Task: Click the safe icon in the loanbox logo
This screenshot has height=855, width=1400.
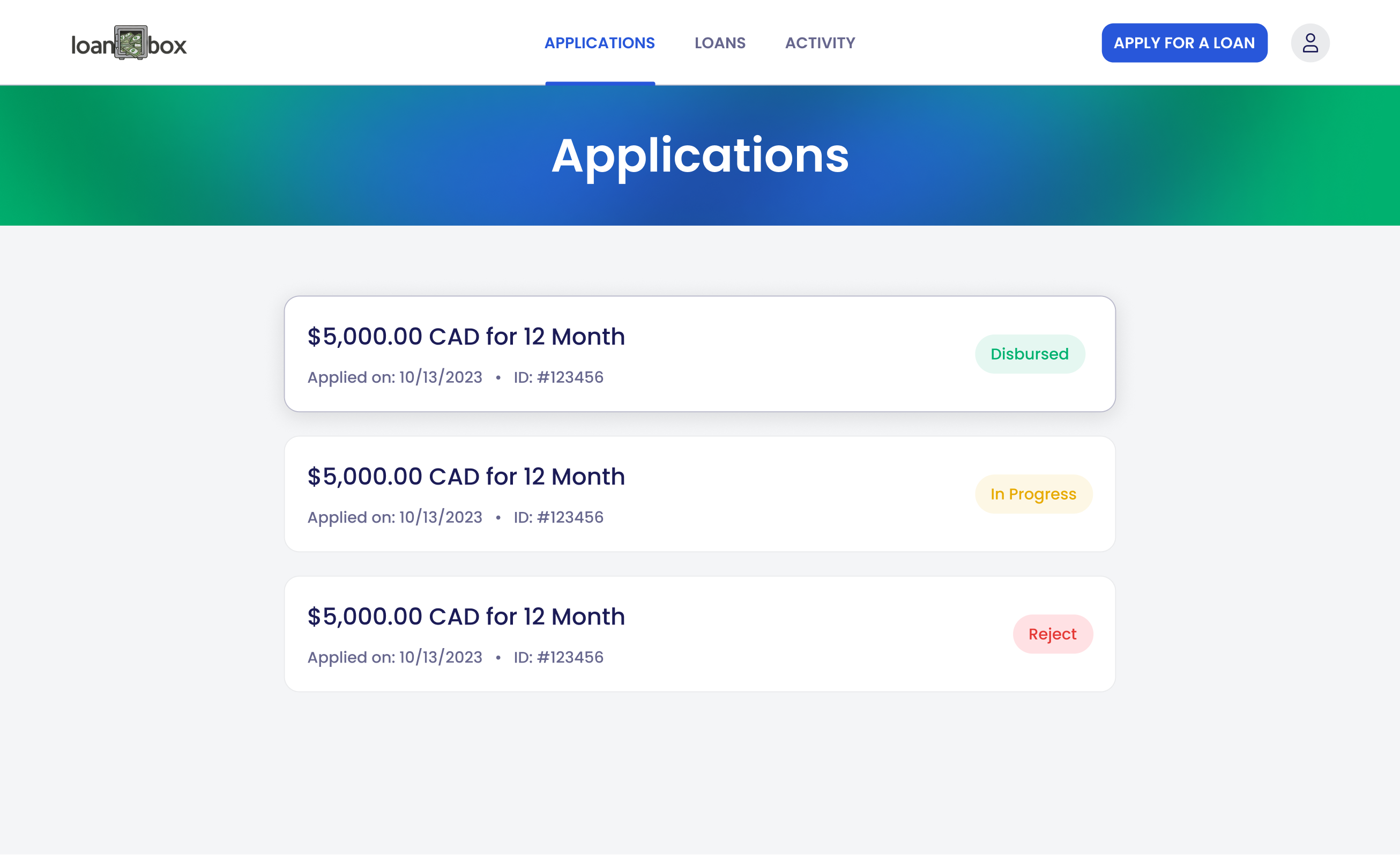Action: point(131,42)
